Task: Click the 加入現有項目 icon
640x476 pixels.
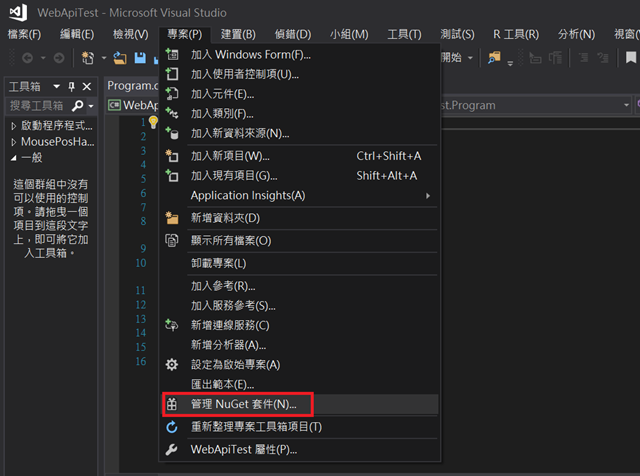Action: coord(172,176)
